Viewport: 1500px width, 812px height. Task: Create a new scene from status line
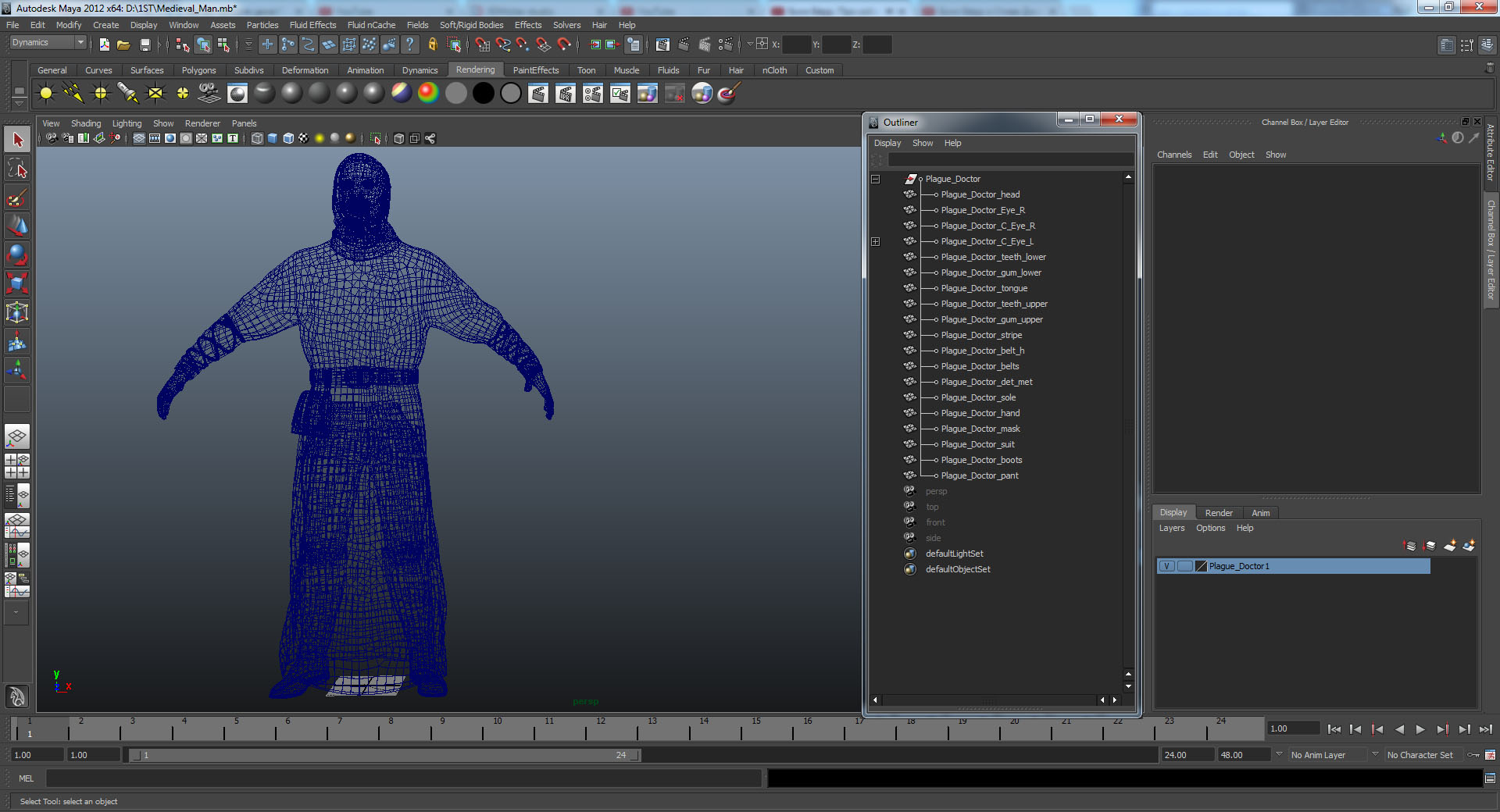[x=104, y=45]
